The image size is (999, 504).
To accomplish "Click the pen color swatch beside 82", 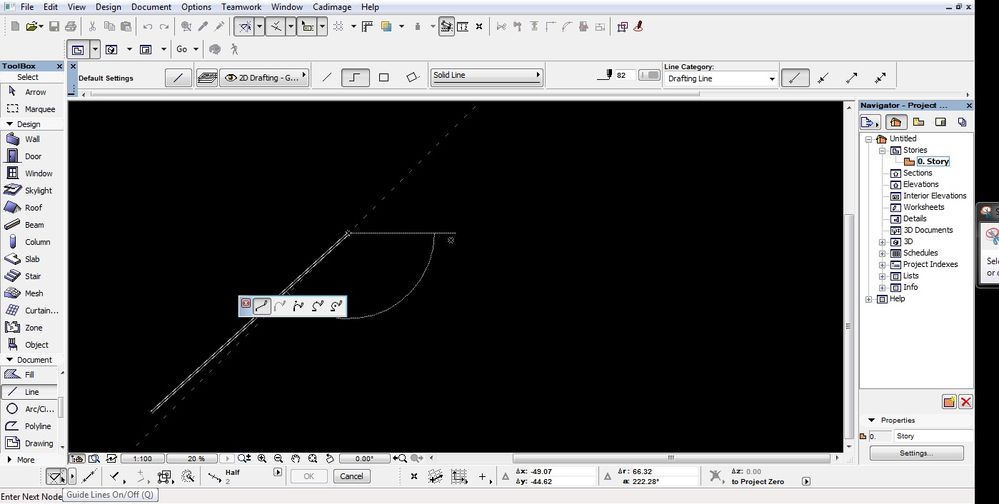I will pos(649,75).
